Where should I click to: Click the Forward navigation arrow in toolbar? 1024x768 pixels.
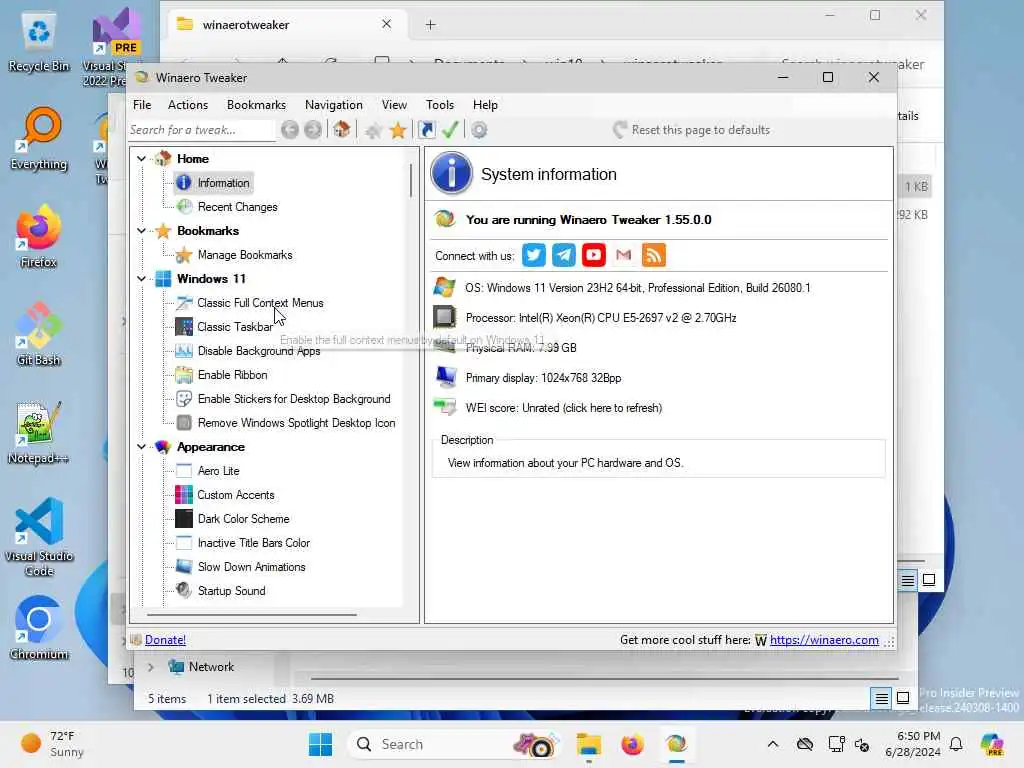[x=313, y=130]
